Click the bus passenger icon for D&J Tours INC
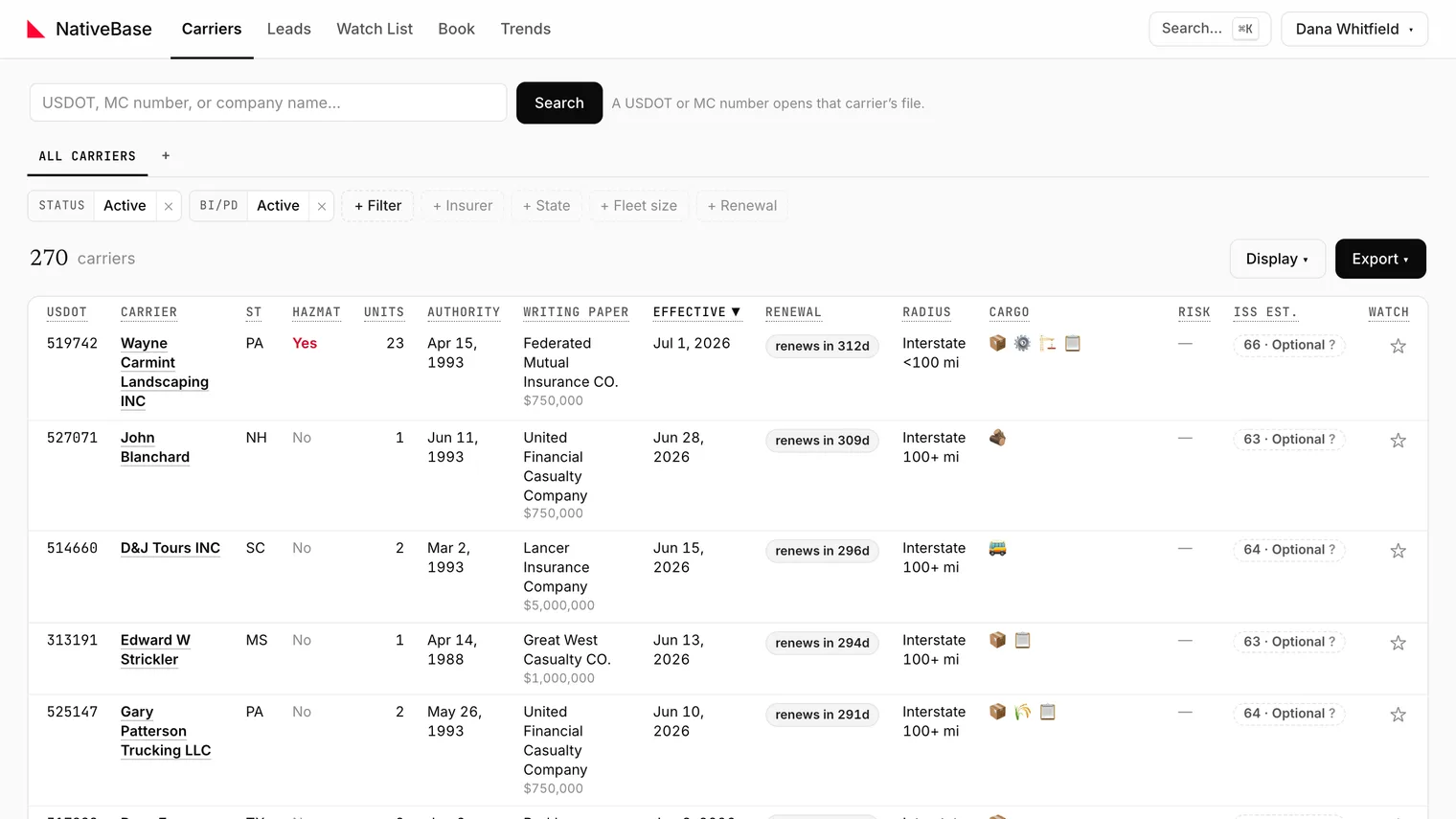 pyautogui.click(x=997, y=548)
